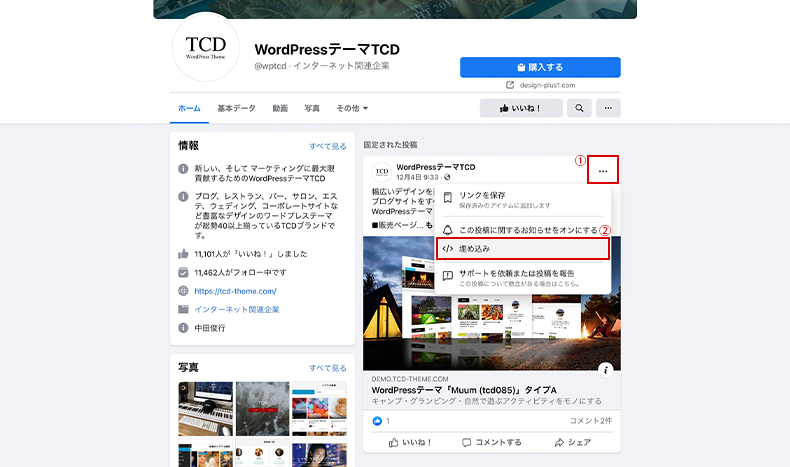Switch to the ホーム tab

pyautogui.click(x=189, y=108)
